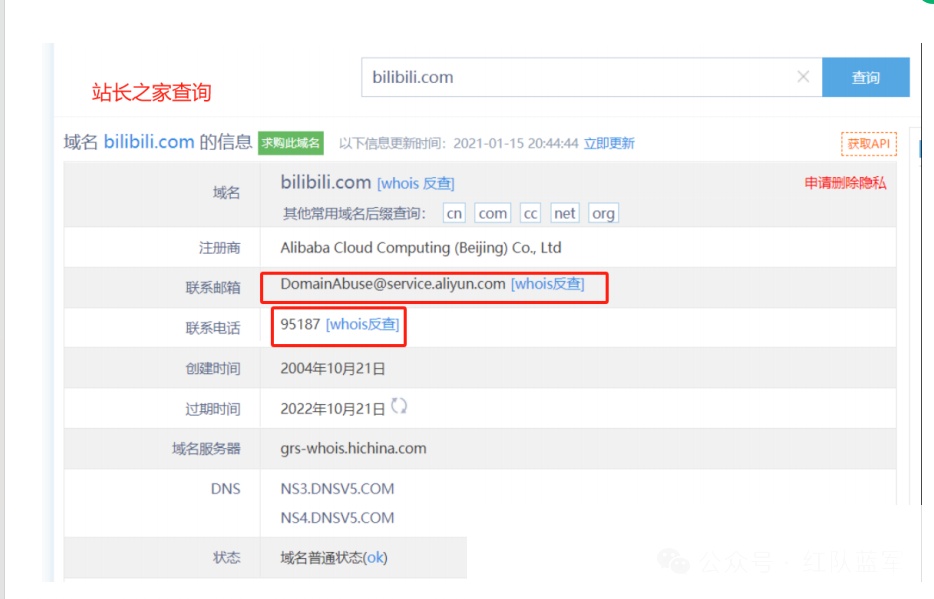934x599 pixels.
Task: Select the cc suffix option
Action: [530, 213]
